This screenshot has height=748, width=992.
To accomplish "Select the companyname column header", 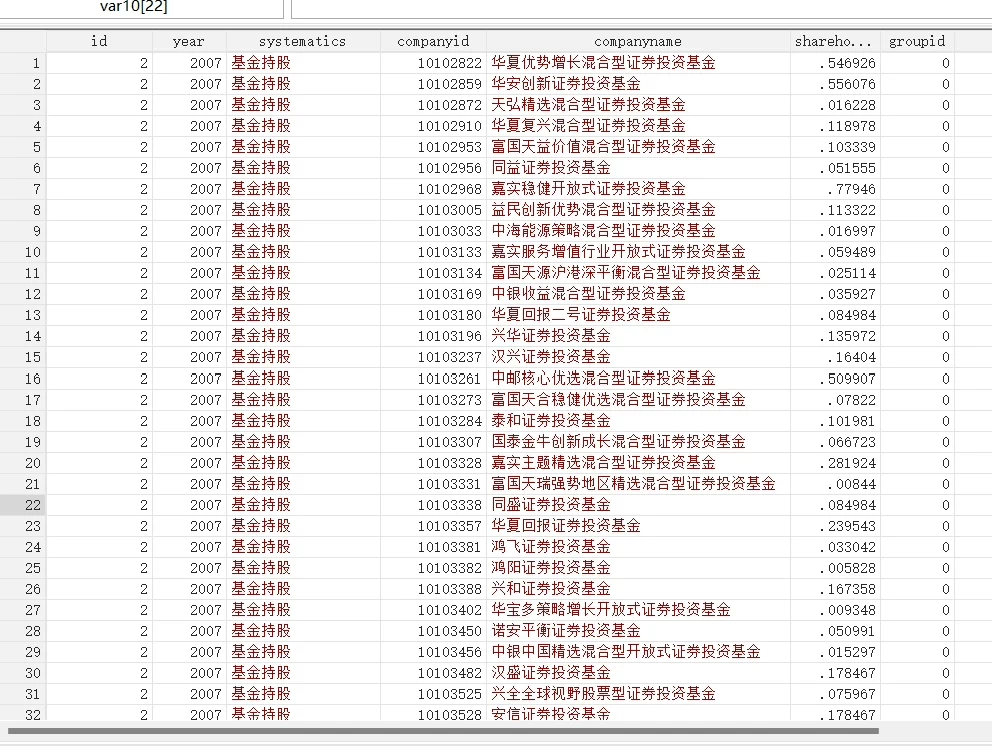I will 637,41.
